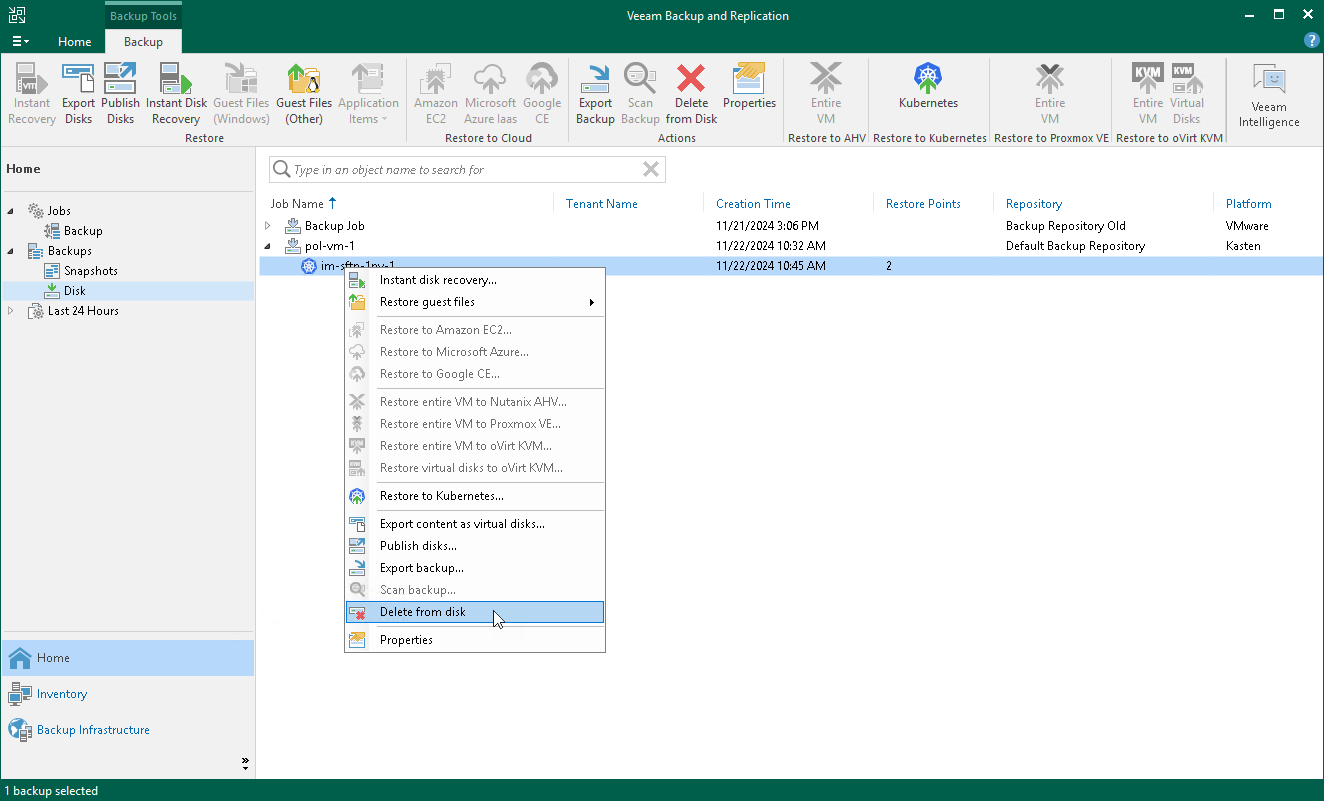Select Virtual Disks oVirt KVM icon
Image resolution: width=1324 pixels, height=801 pixels.
point(1187,94)
